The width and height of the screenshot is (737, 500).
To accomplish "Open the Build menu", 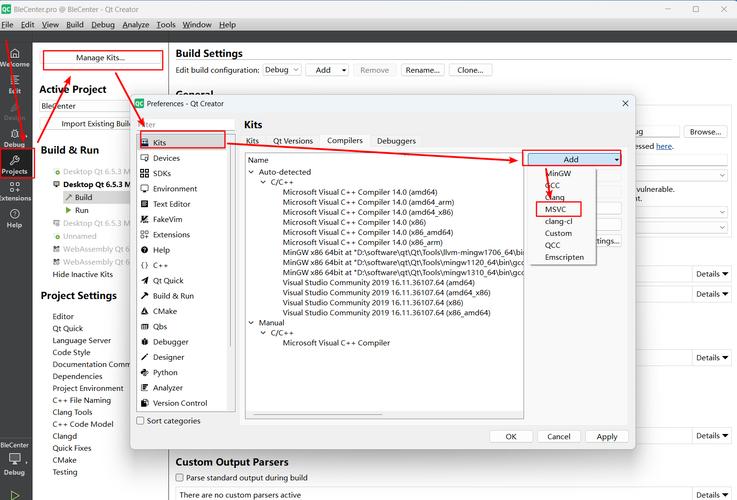I will pos(75,25).
